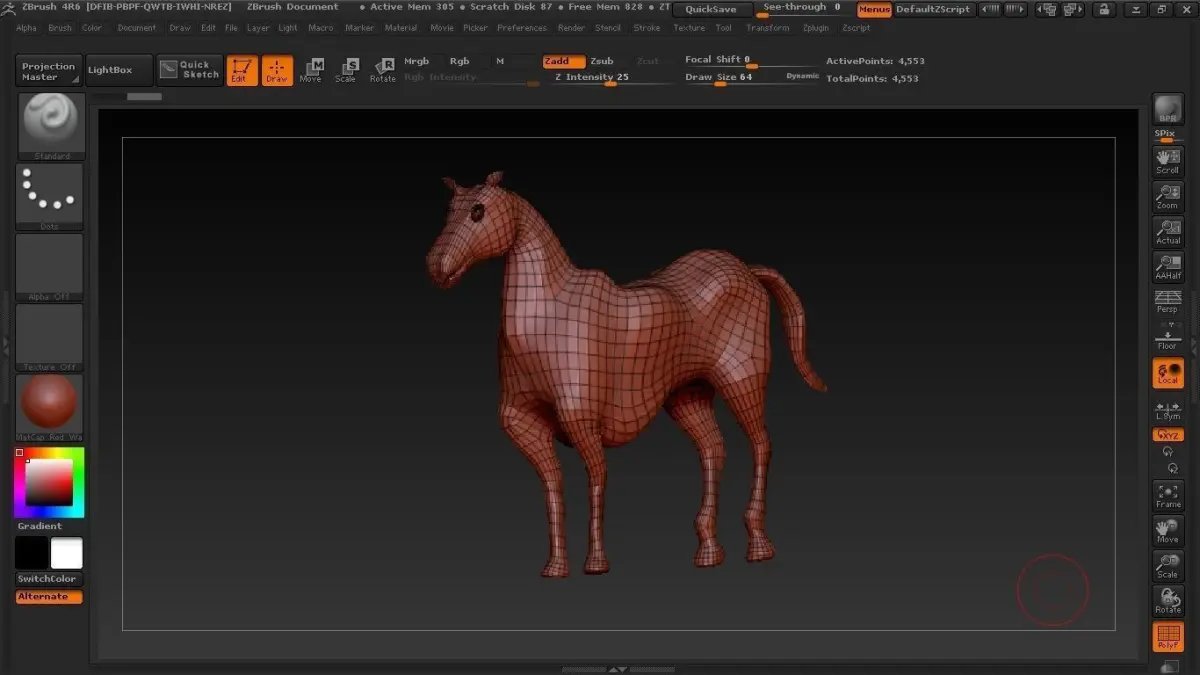Screen dimensions: 1200x675
Task: Toggle Perspective (Persp) view
Action: tap(1168, 301)
